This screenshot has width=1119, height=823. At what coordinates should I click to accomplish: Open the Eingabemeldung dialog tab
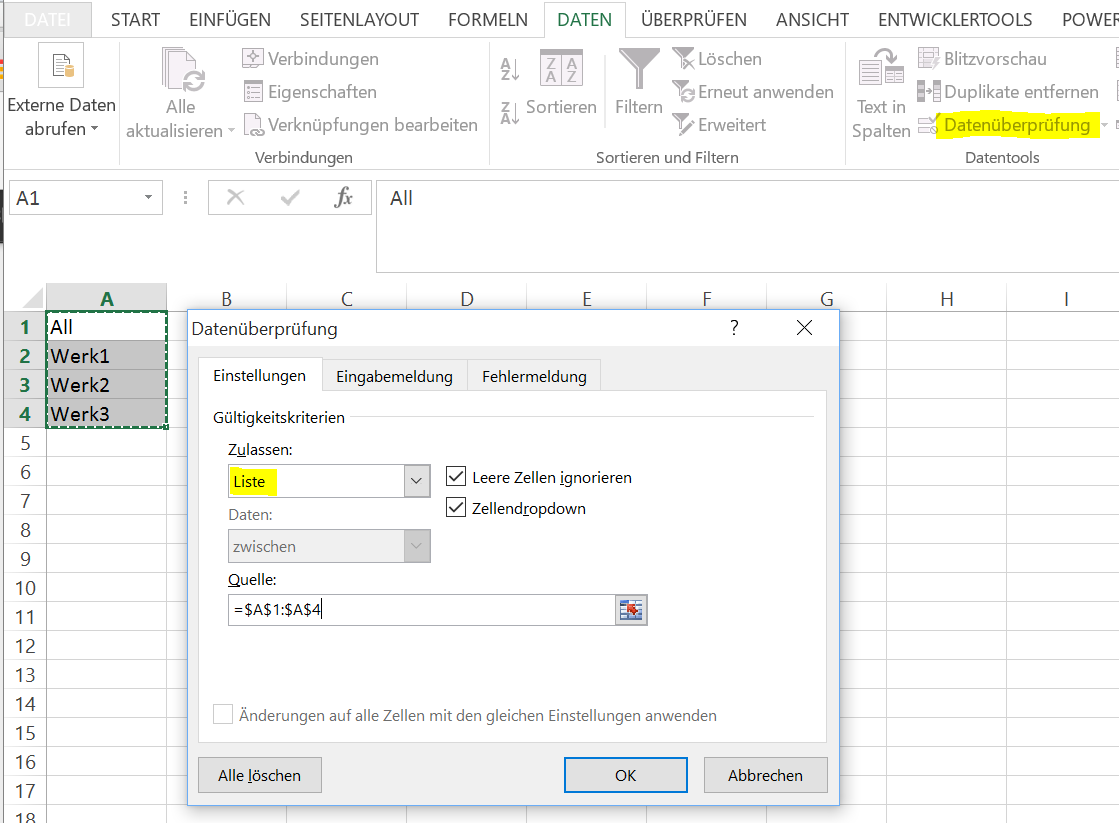395,376
